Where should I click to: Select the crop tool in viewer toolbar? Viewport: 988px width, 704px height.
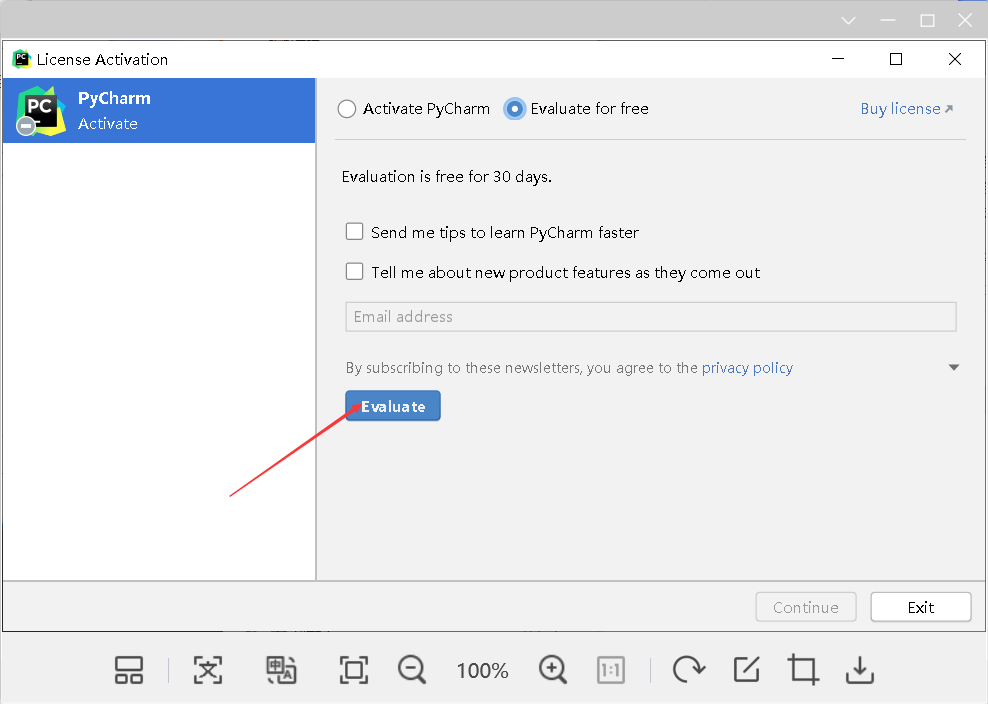(803, 670)
